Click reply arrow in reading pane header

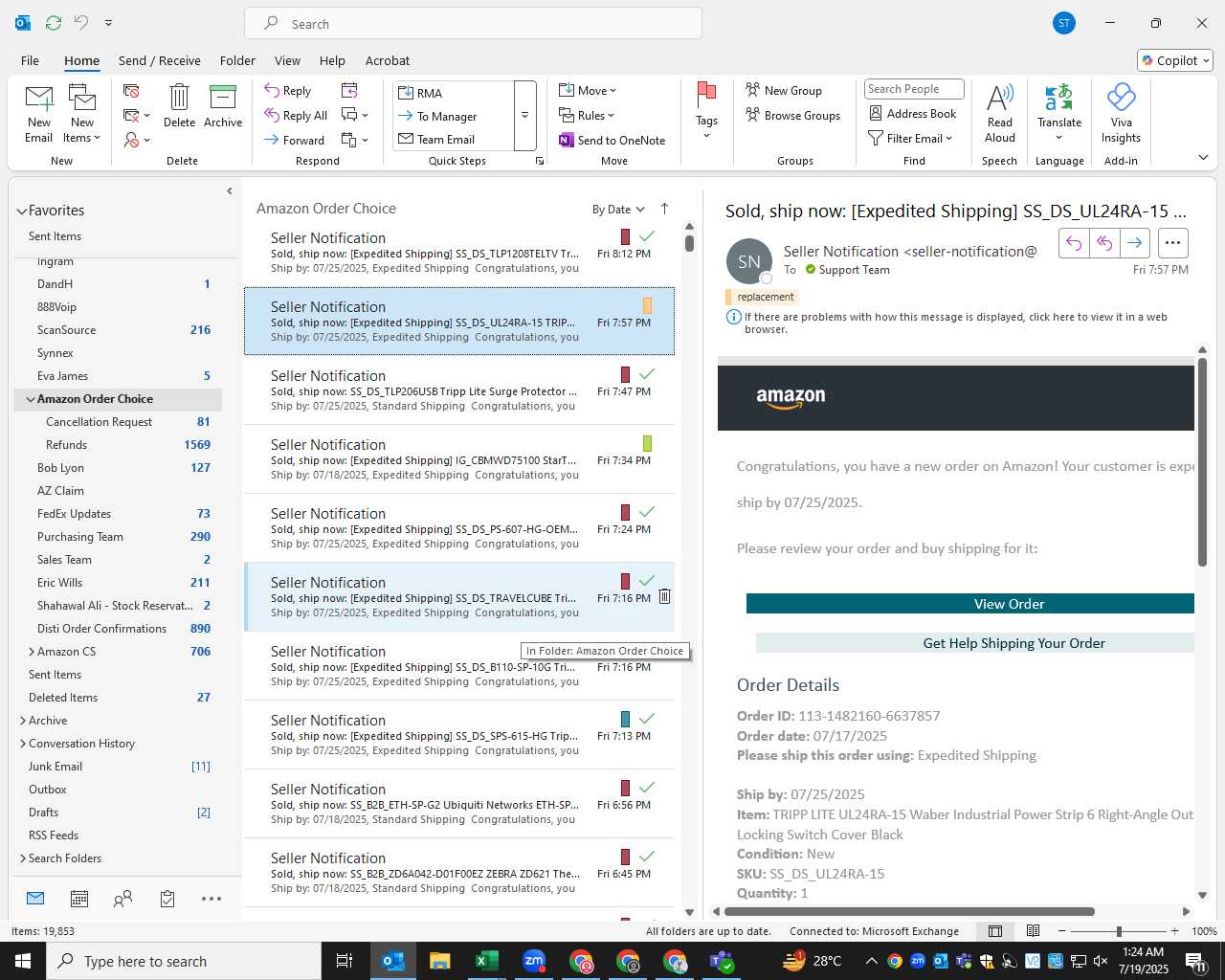point(1074,243)
